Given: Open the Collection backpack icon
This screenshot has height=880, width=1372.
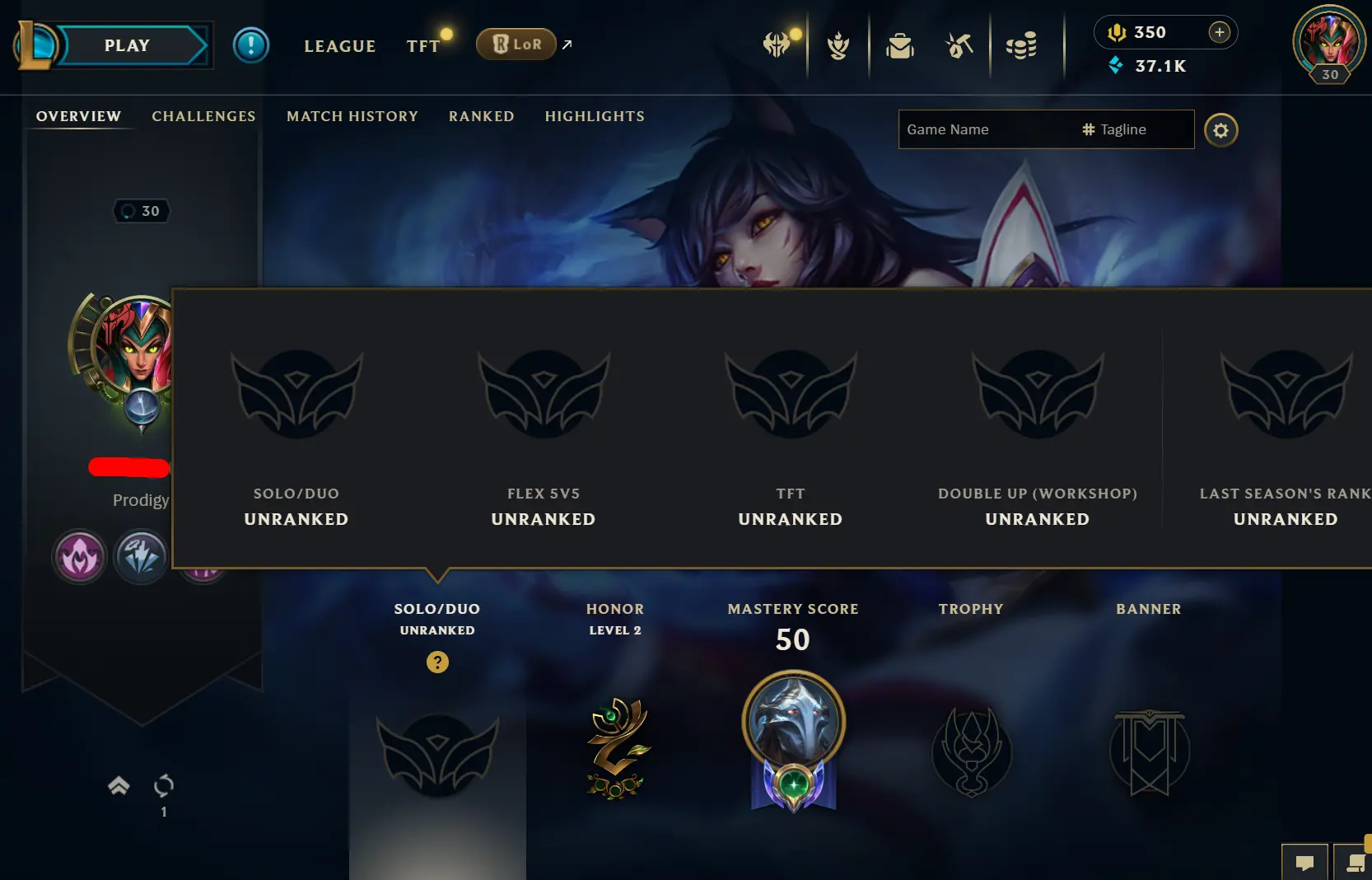Looking at the screenshot, I should point(900,45).
